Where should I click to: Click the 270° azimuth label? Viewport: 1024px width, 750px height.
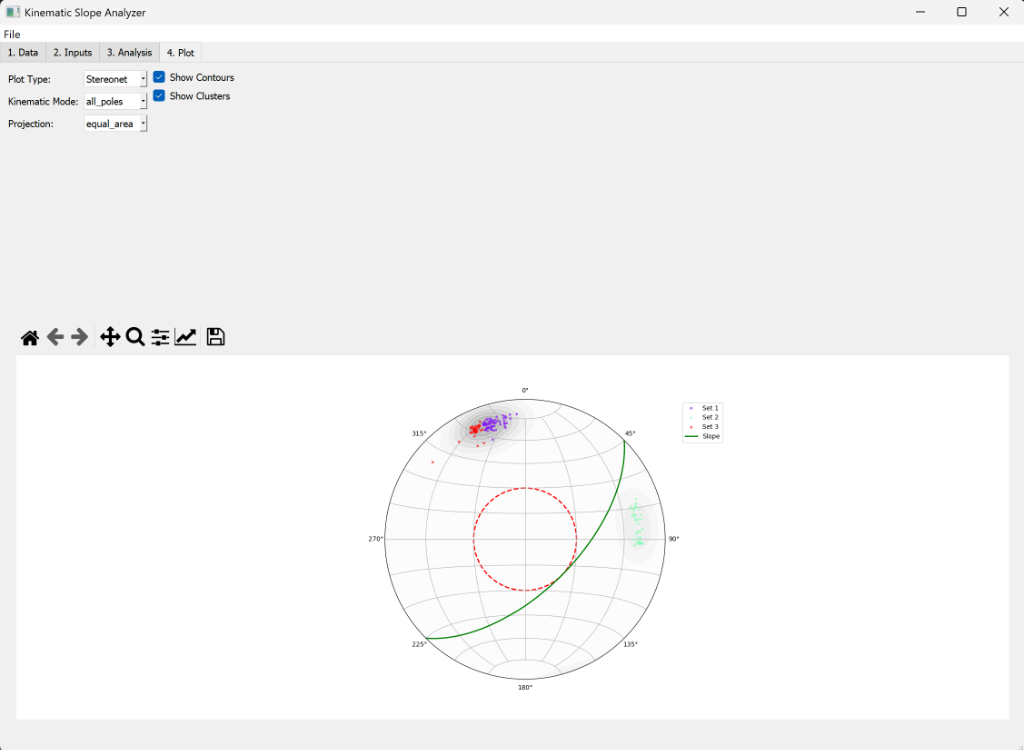click(376, 539)
